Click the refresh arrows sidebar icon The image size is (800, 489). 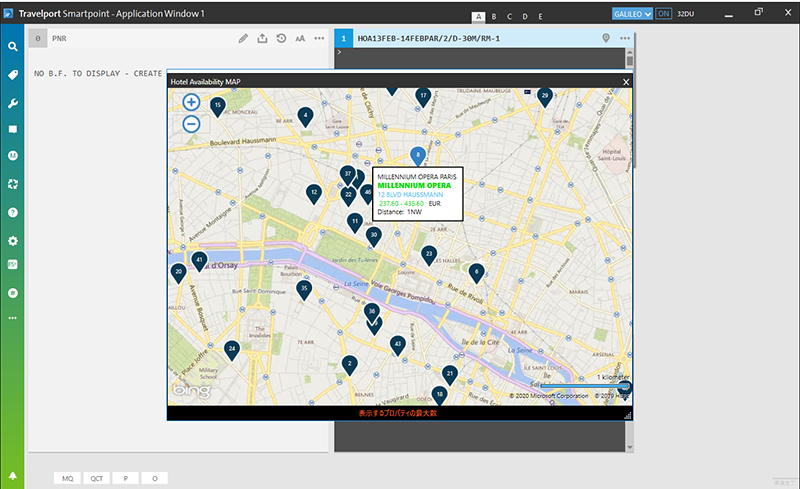point(13,184)
